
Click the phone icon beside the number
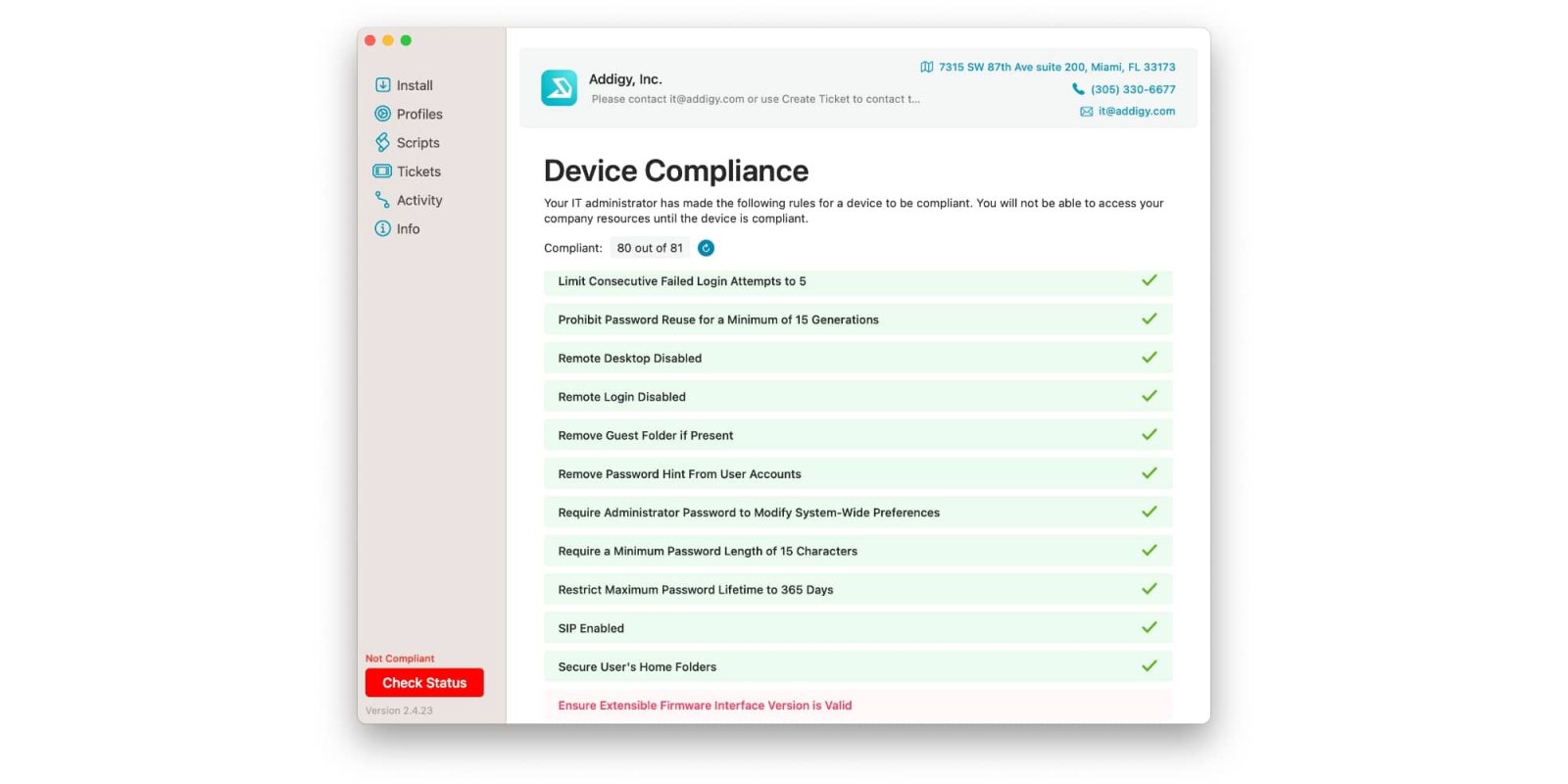point(1078,89)
